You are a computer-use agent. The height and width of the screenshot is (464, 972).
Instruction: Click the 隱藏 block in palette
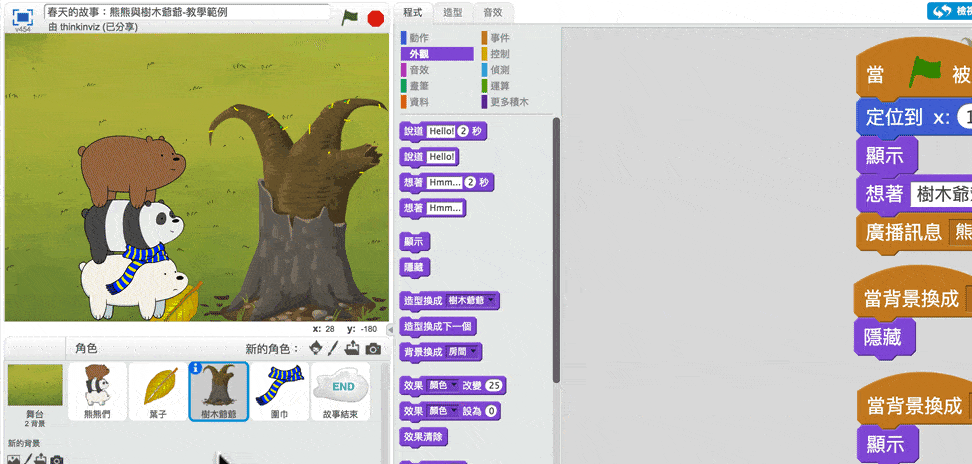click(414, 268)
